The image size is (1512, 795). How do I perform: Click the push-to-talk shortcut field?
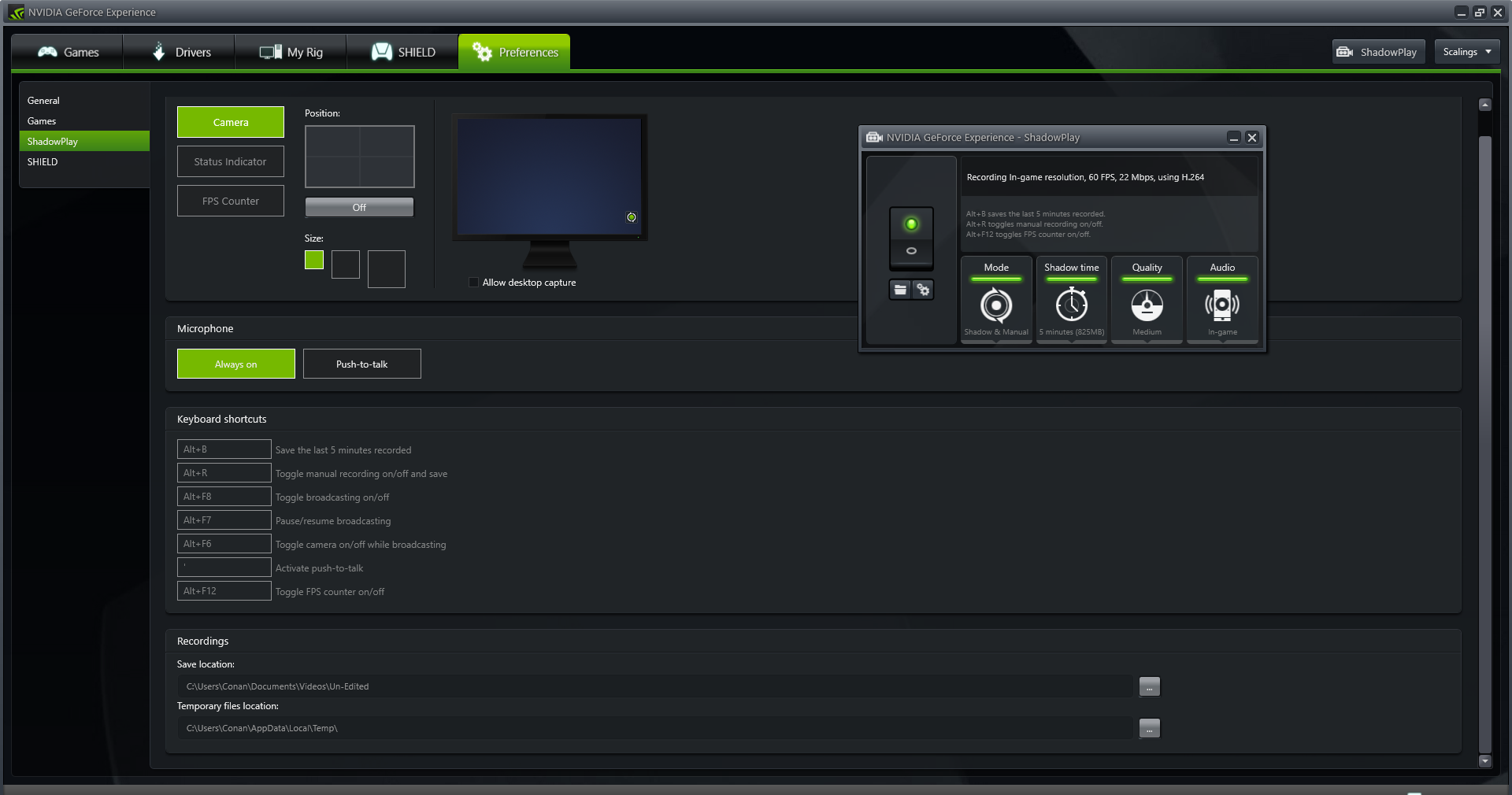[x=224, y=568]
